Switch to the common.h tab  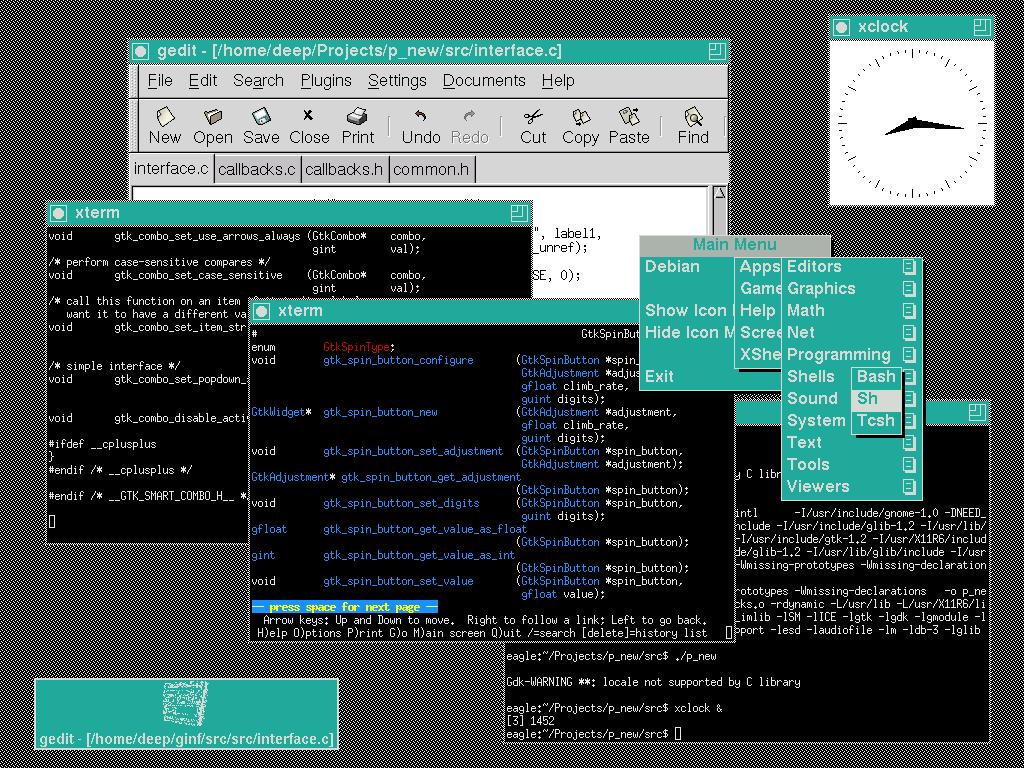[x=431, y=168]
